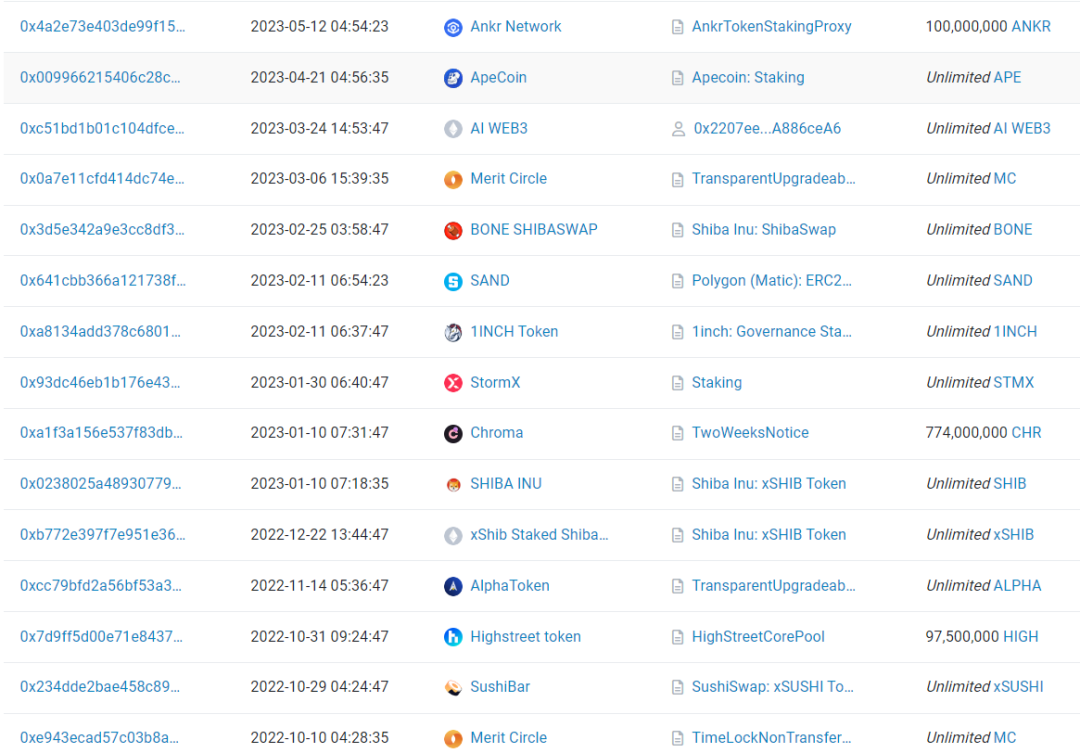The height and width of the screenshot is (753, 1080).
Task: Open the Staking spender link for StormX
Action: 717,382
